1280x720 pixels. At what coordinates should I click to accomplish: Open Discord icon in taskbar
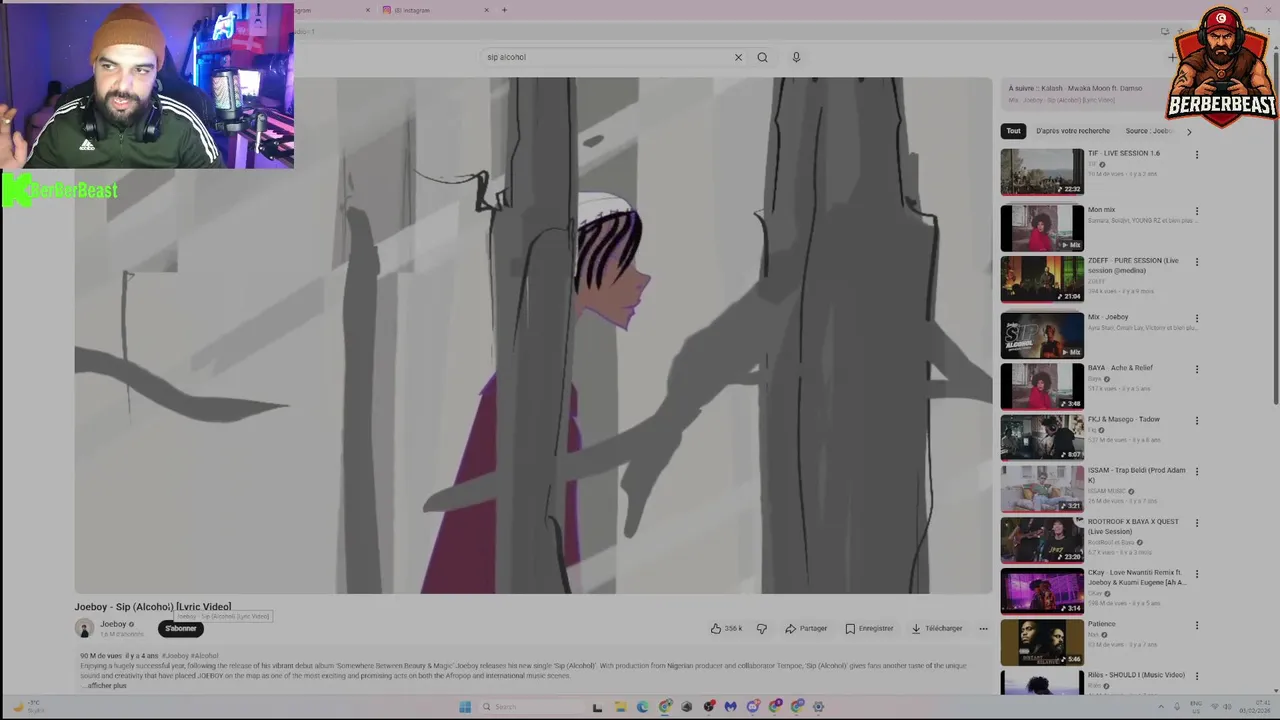[x=753, y=707]
